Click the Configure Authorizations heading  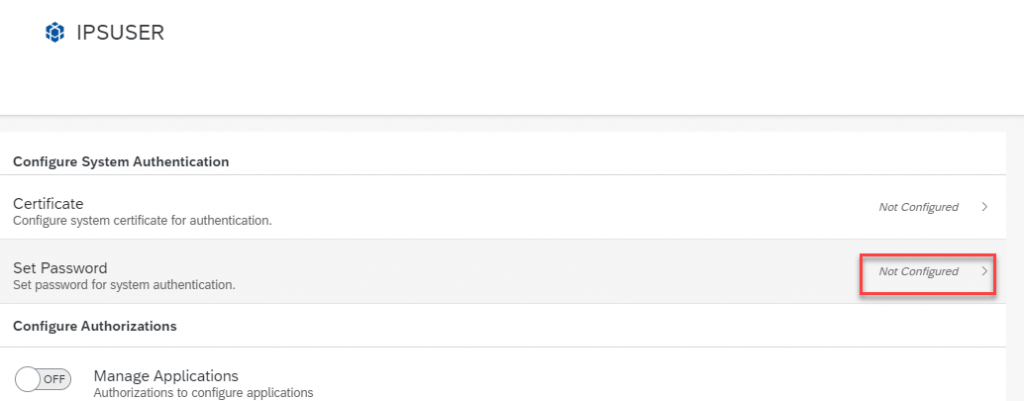95,326
